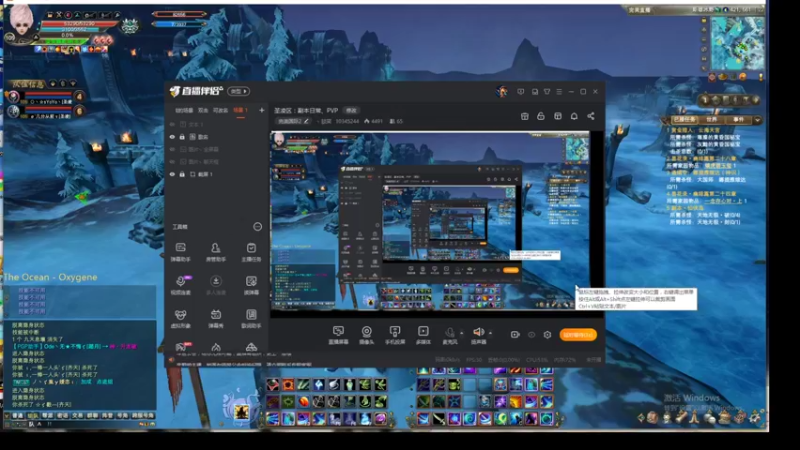Image resolution: width=800 pixels, height=450 pixels.
Task: Toggle visibility of the fourth image source
Action: tap(172, 162)
